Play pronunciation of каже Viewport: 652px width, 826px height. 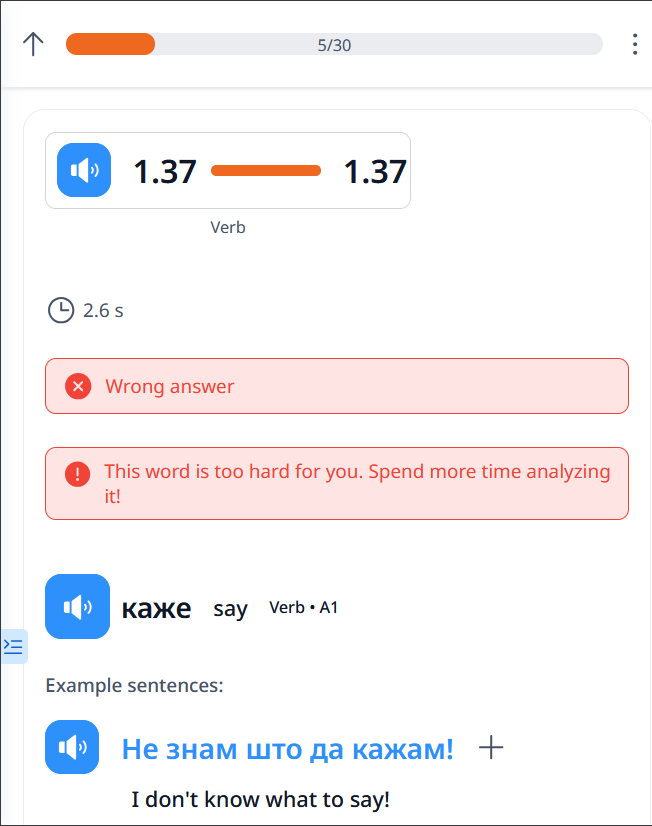[x=77, y=606]
